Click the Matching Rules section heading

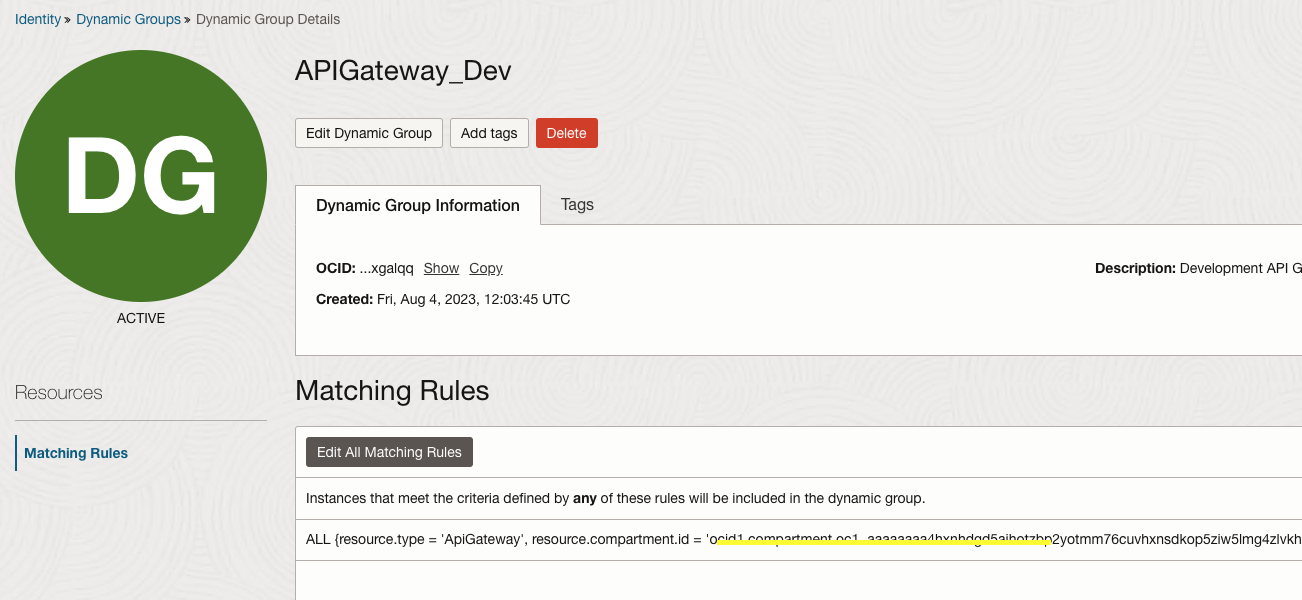(x=392, y=390)
